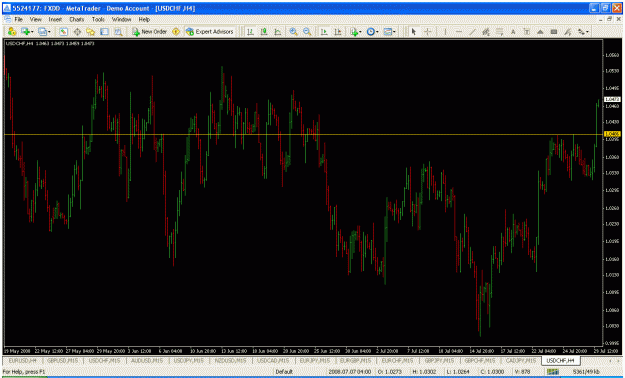Select the Trendline drawing tool
The image size is (625, 378).
click(472, 32)
